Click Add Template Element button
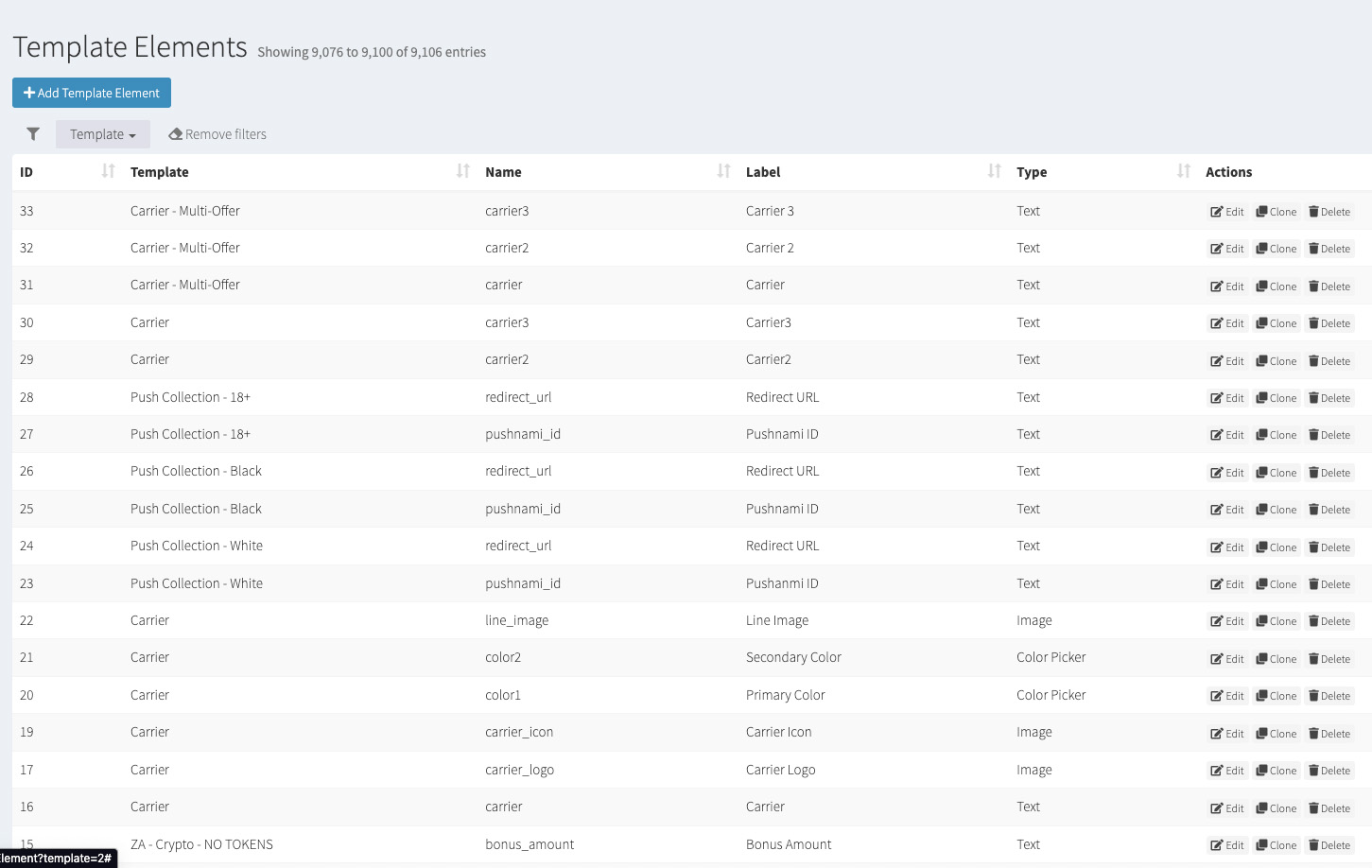The image size is (1372, 868). [x=92, y=93]
